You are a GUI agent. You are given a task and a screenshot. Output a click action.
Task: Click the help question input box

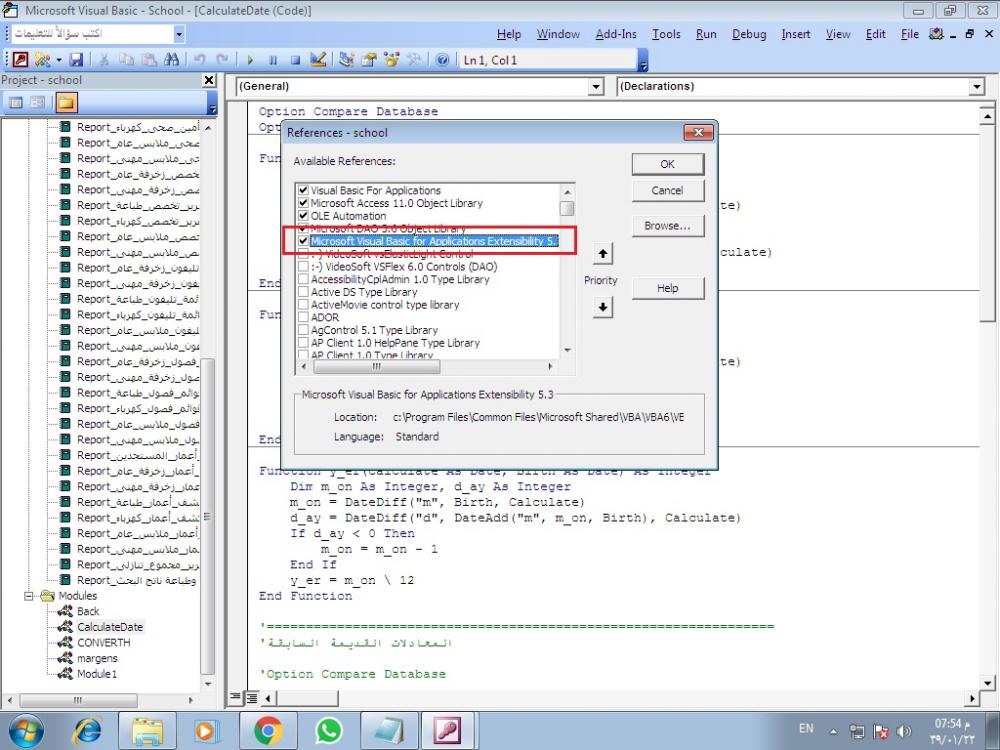[x=91, y=34]
